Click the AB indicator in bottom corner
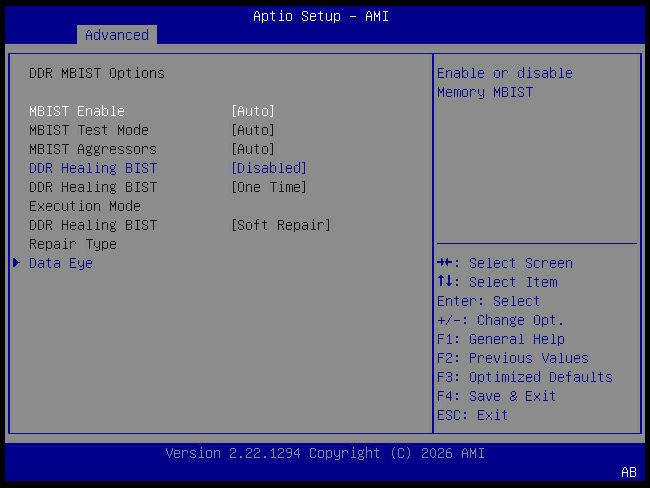The image size is (650, 488). pyautogui.click(x=628, y=472)
